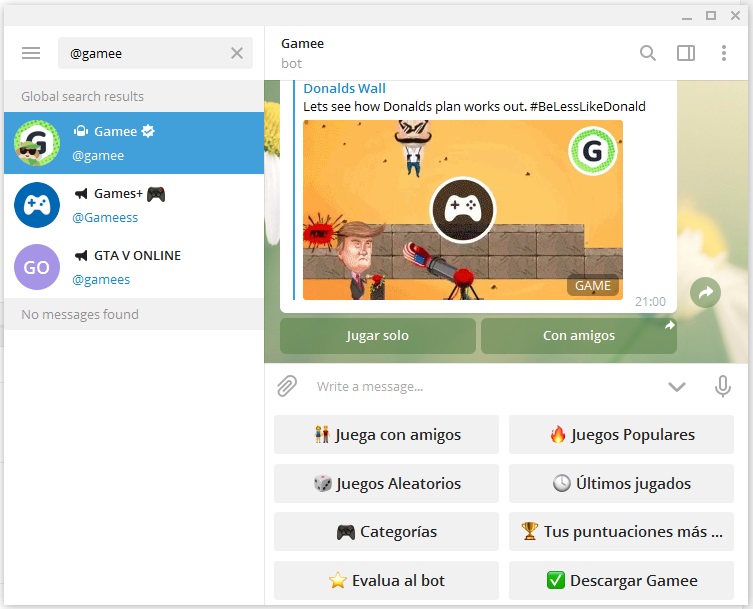Viewport: 753px width, 609px height.
Task: Click the Gamee chat title header
Action: [303, 44]
